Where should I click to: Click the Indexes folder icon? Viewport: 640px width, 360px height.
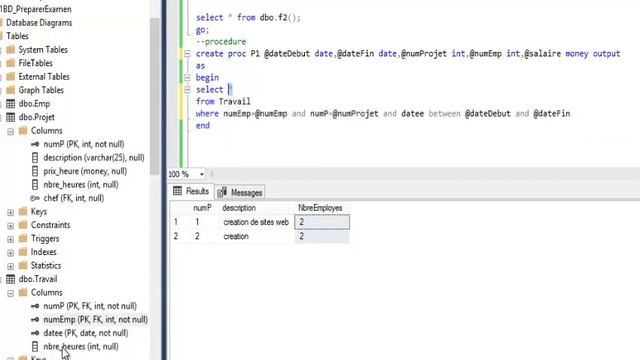[x=23, y=252]
